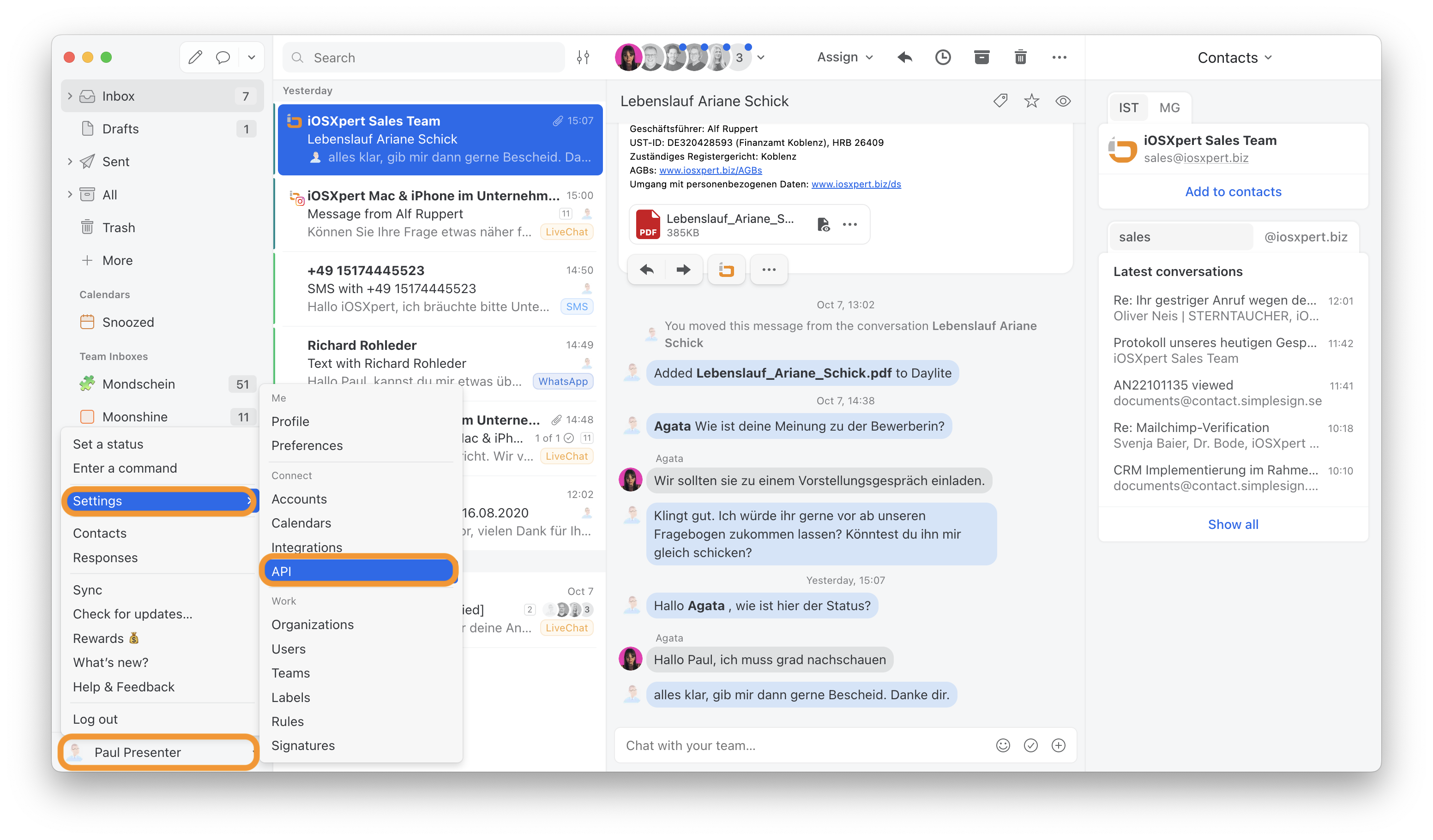Show More mailbox folders

pos(162,261)
